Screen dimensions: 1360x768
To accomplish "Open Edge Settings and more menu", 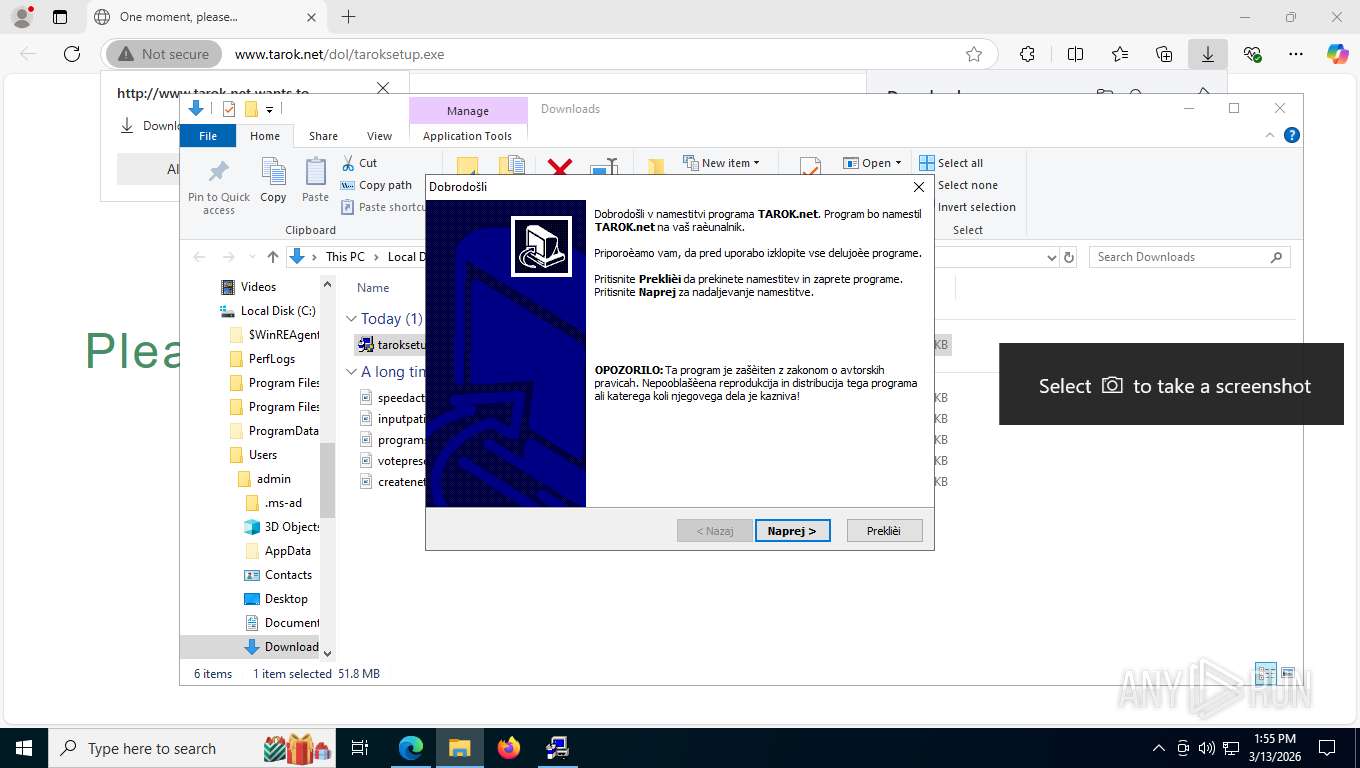I will pos(1296,54).
